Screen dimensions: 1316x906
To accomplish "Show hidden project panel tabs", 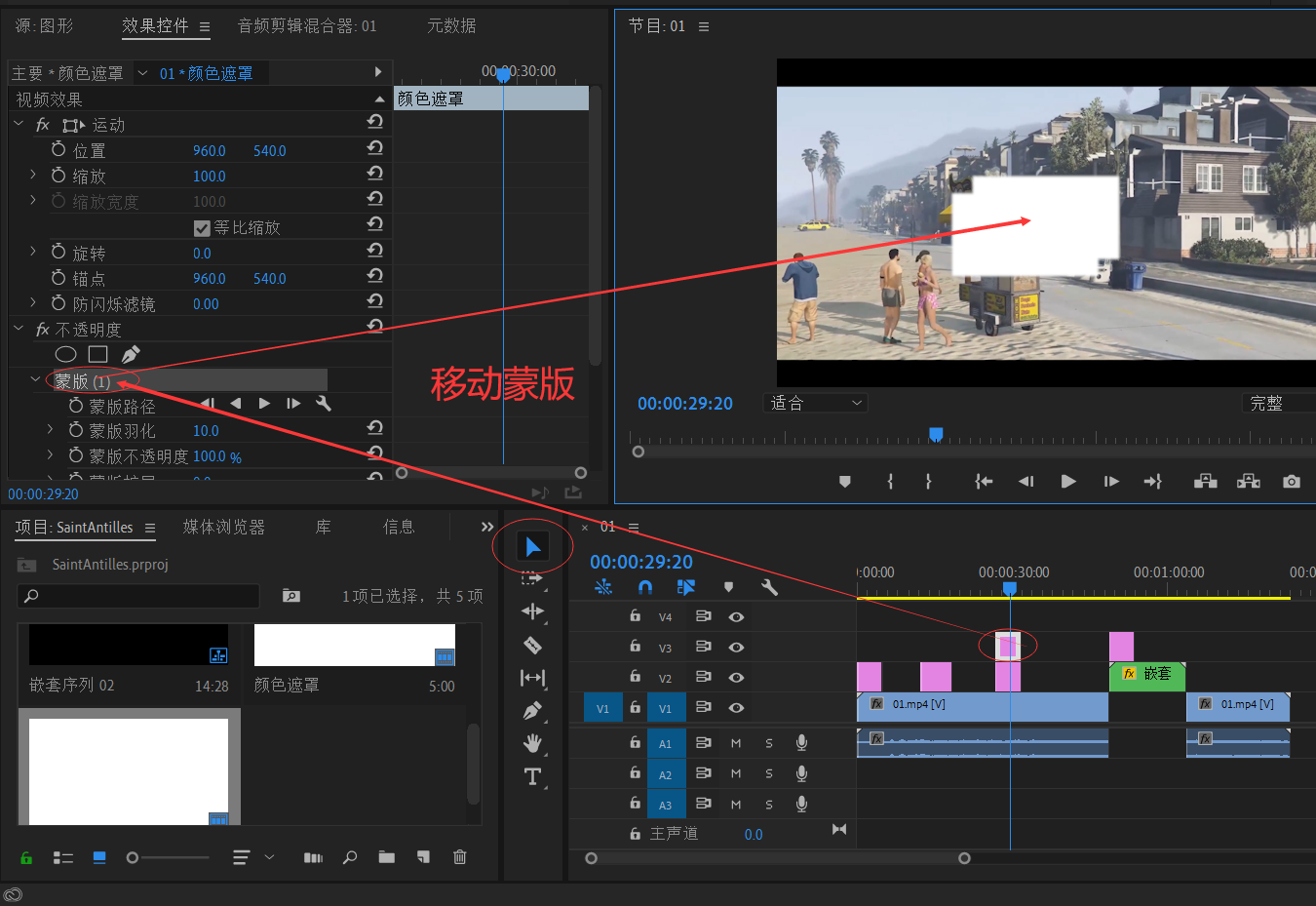I will click(487, 527).
